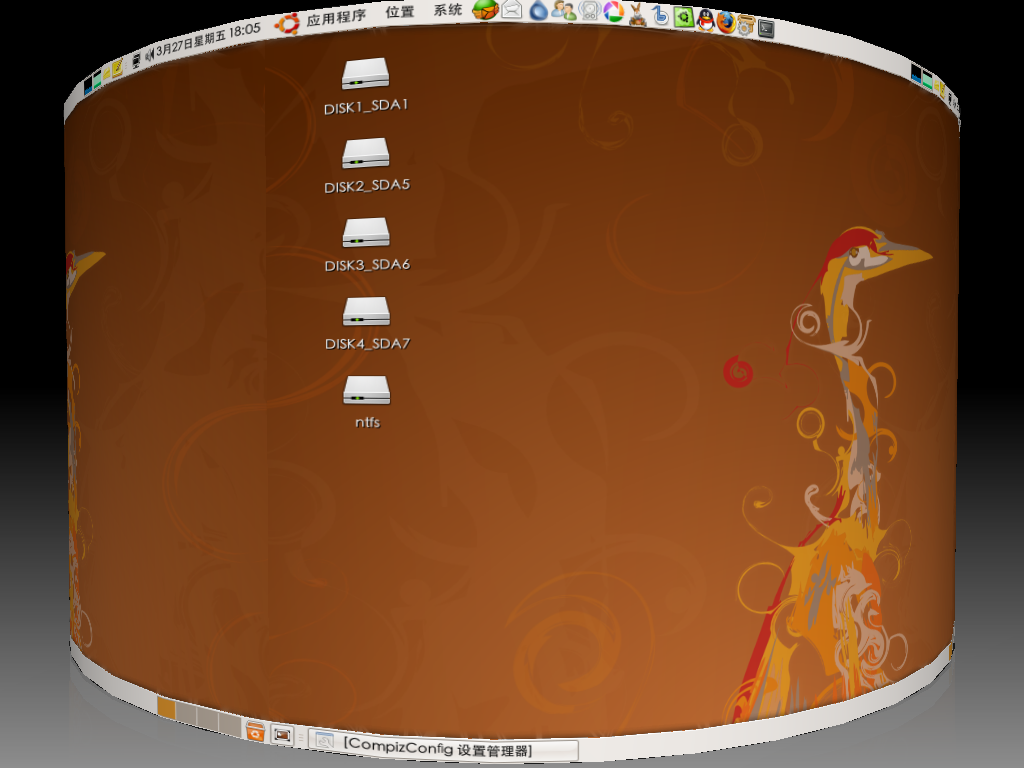Image resolution: width=1024 pixels, height=768 pixels.
Task: Click the show desktop button
Action: coord(282,735)
